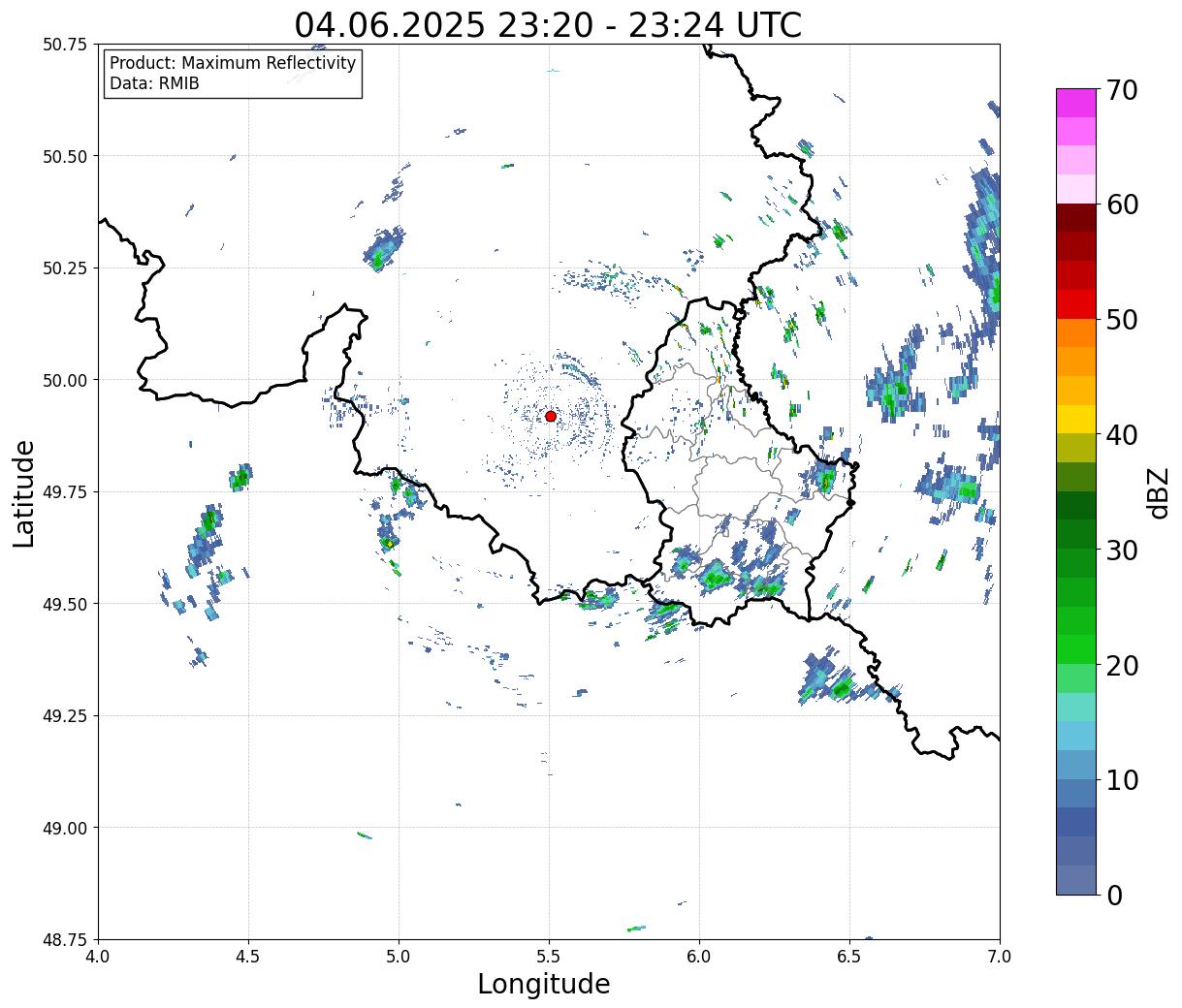Click the 6.0 longitude tick label
Viewport: 1182px width, 1008px height.
pyautogui.click(x=699, y=957)
